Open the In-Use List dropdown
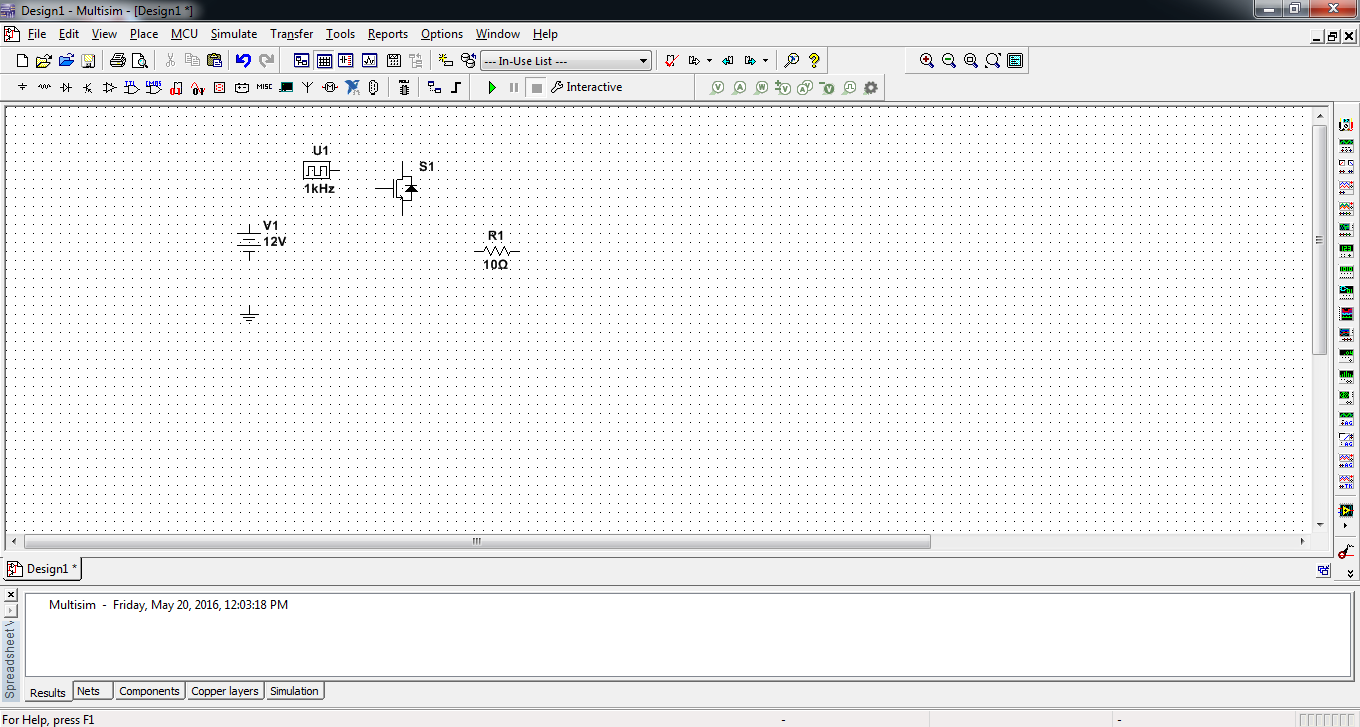 point(644,60)
